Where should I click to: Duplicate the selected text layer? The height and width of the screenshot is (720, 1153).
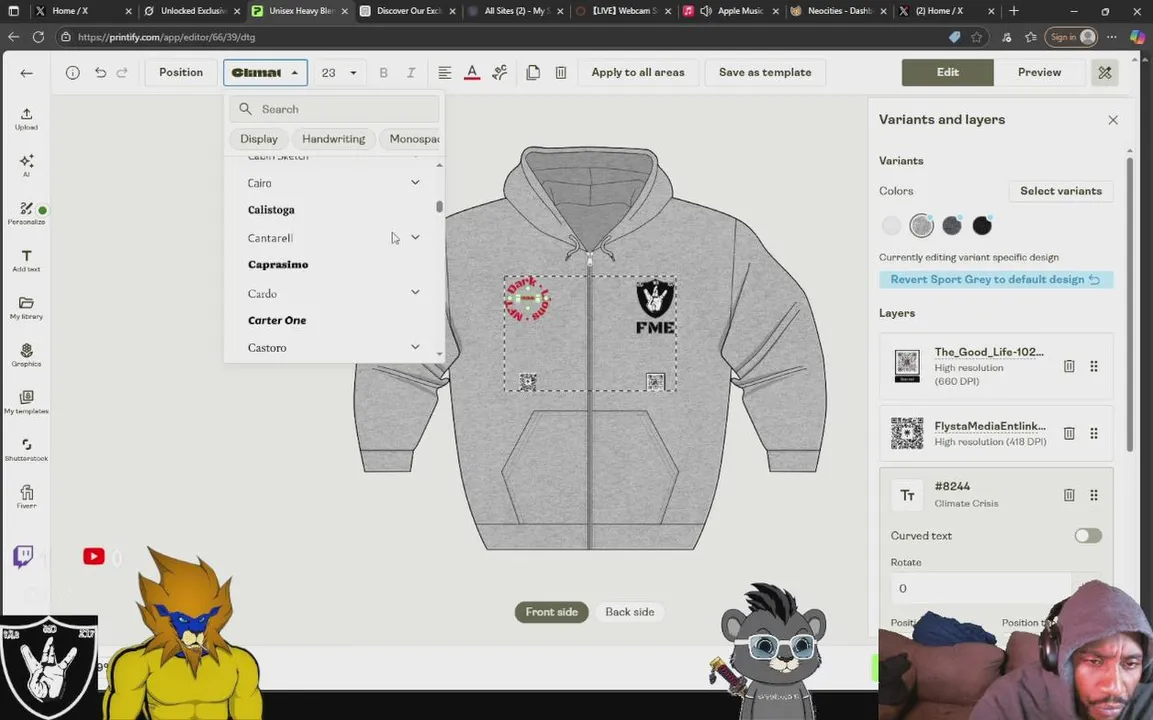(x=533, y=72)
